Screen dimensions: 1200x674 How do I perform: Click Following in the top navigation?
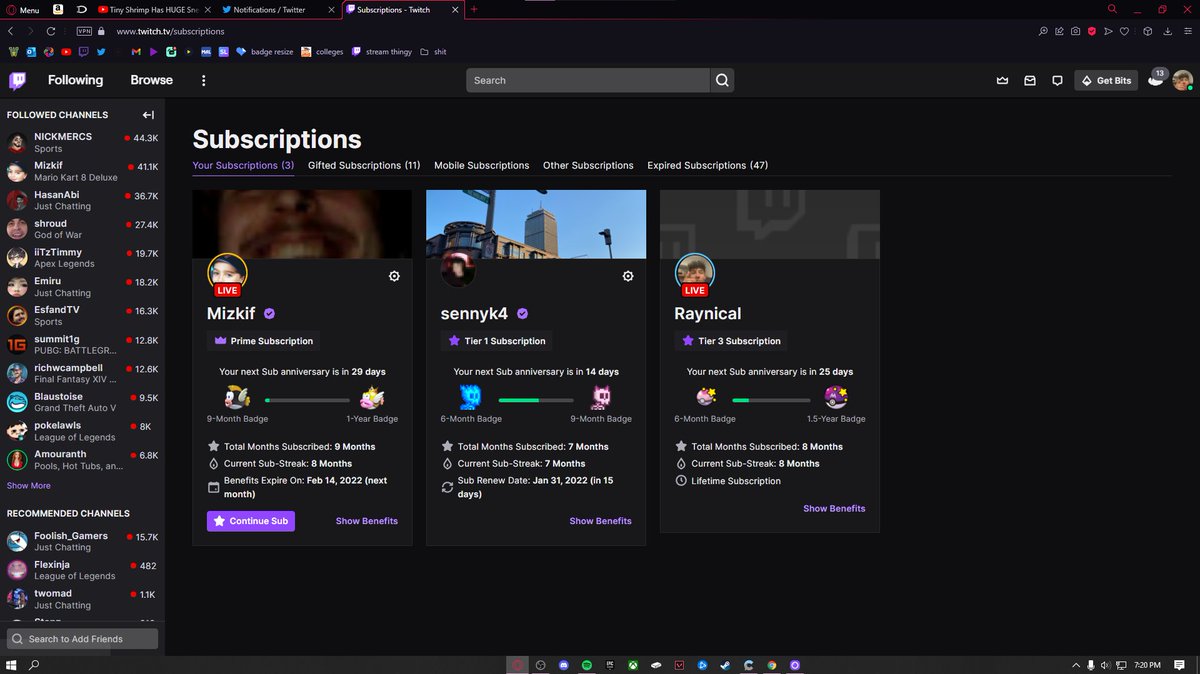(75, 80)
